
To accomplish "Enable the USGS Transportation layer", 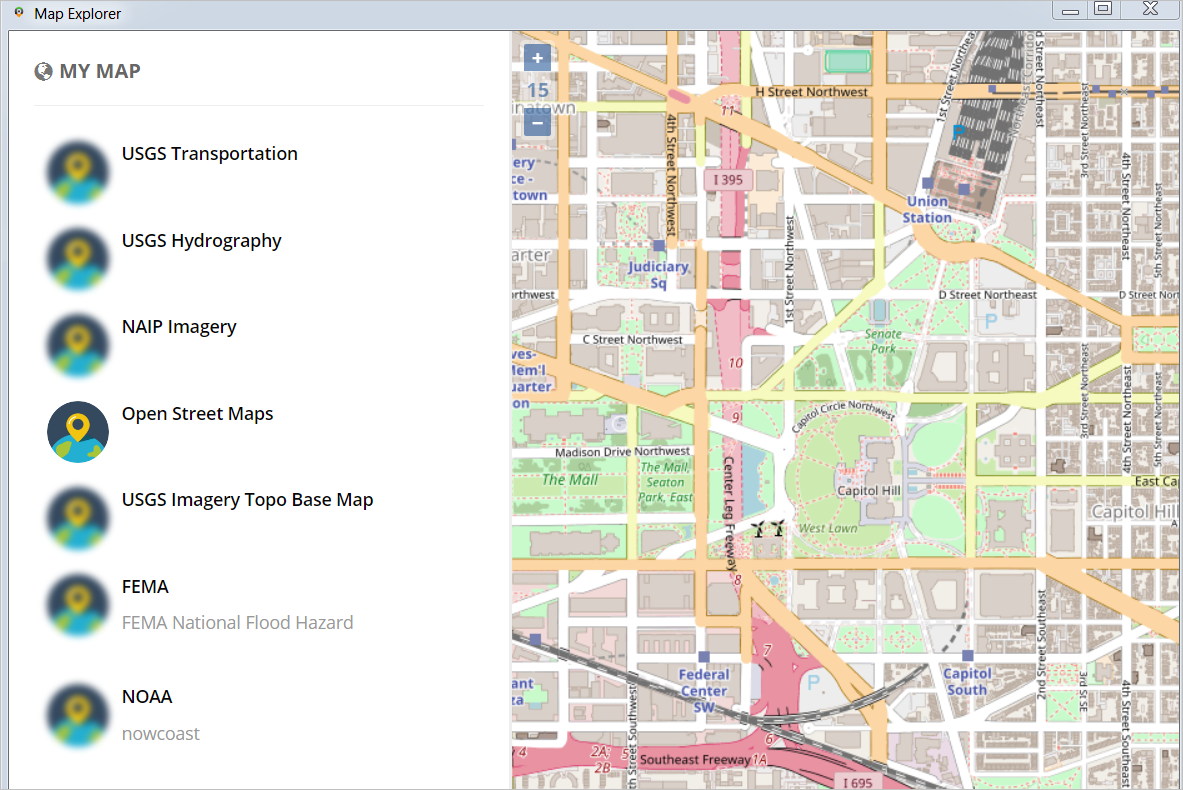I will 209,153.
